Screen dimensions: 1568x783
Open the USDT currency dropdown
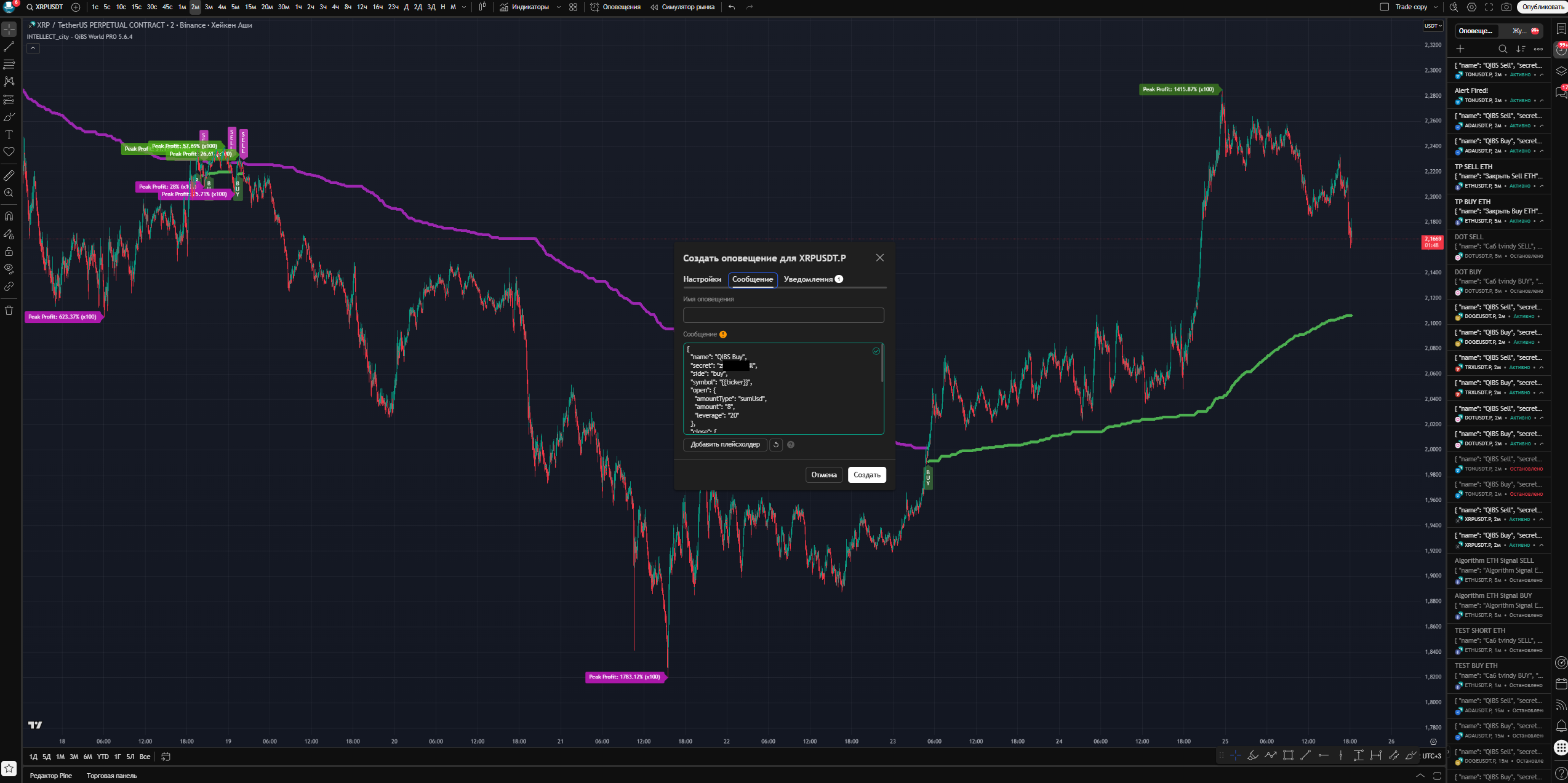(1433, 26)
